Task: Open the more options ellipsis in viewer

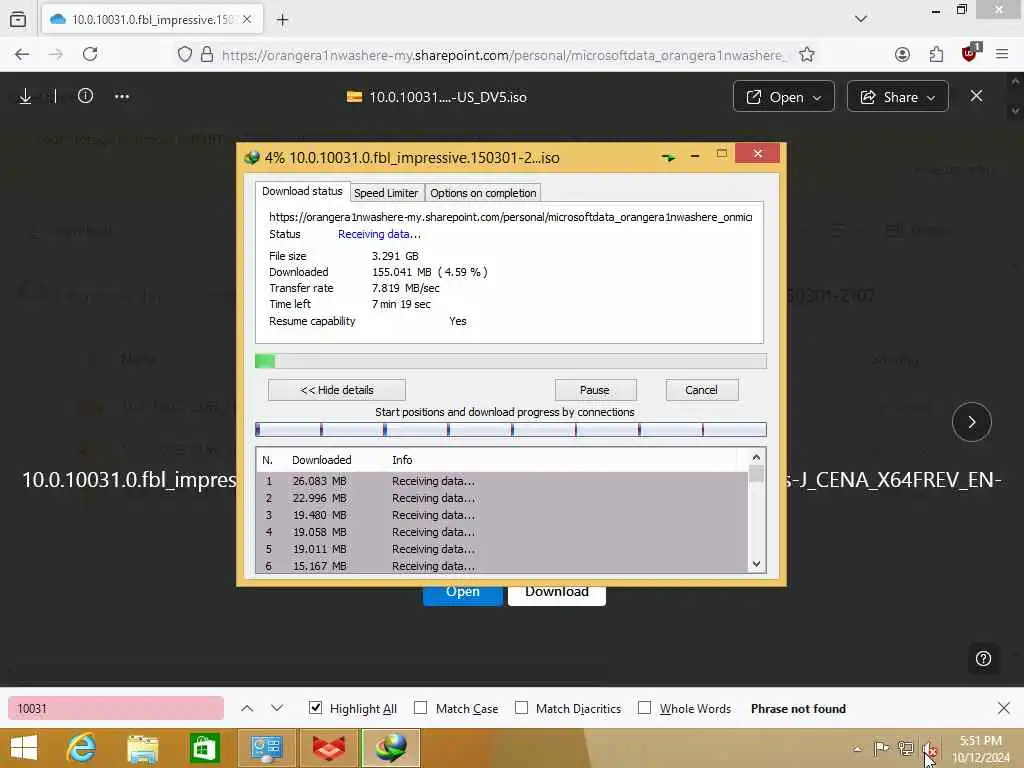Action: [x=121, y=97]
